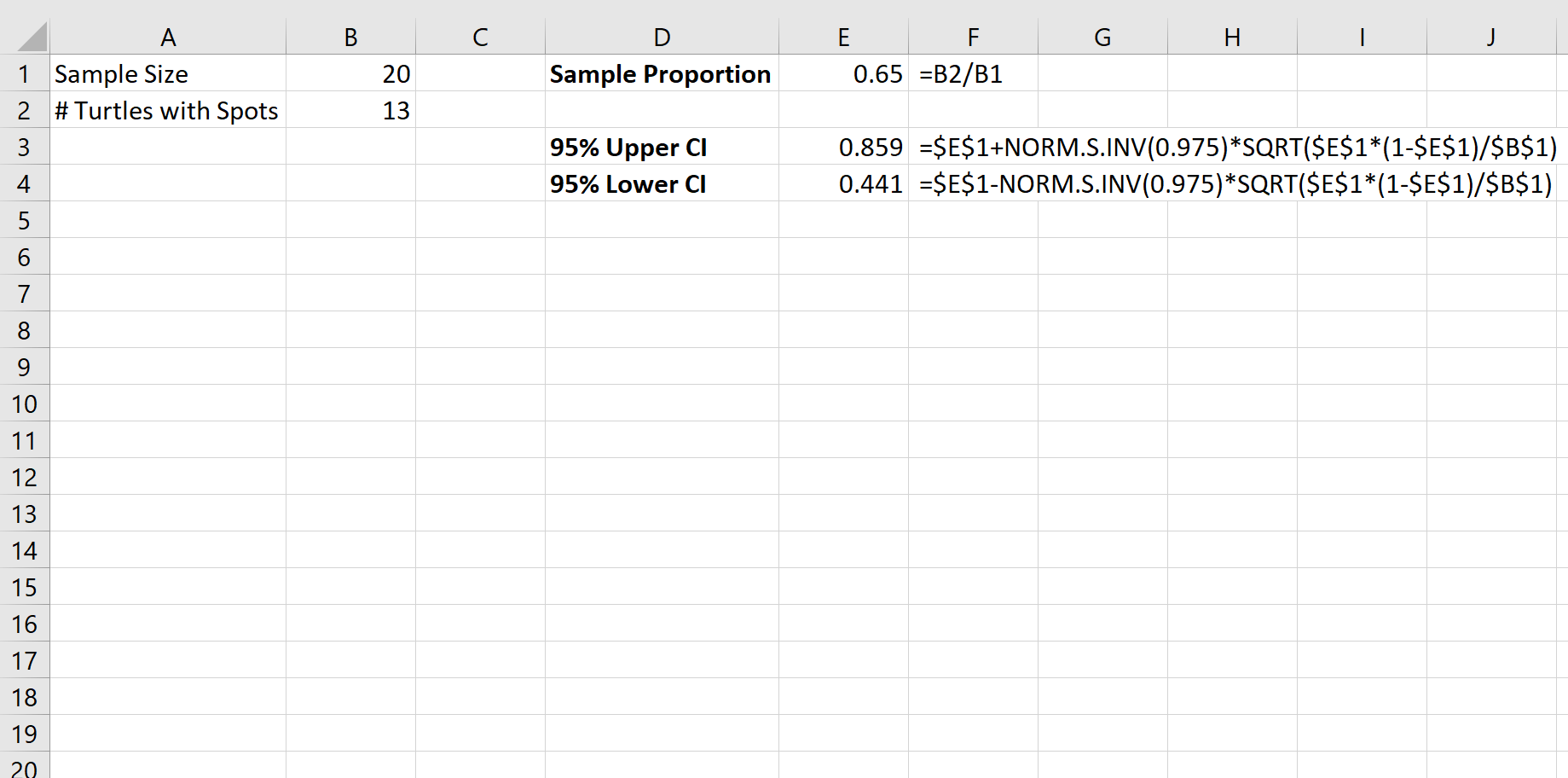Image resolution: width=1568 pixels, height=778 pixels.
Task: Select the cell with formula =B2/B1
Action: pos(973,74)
